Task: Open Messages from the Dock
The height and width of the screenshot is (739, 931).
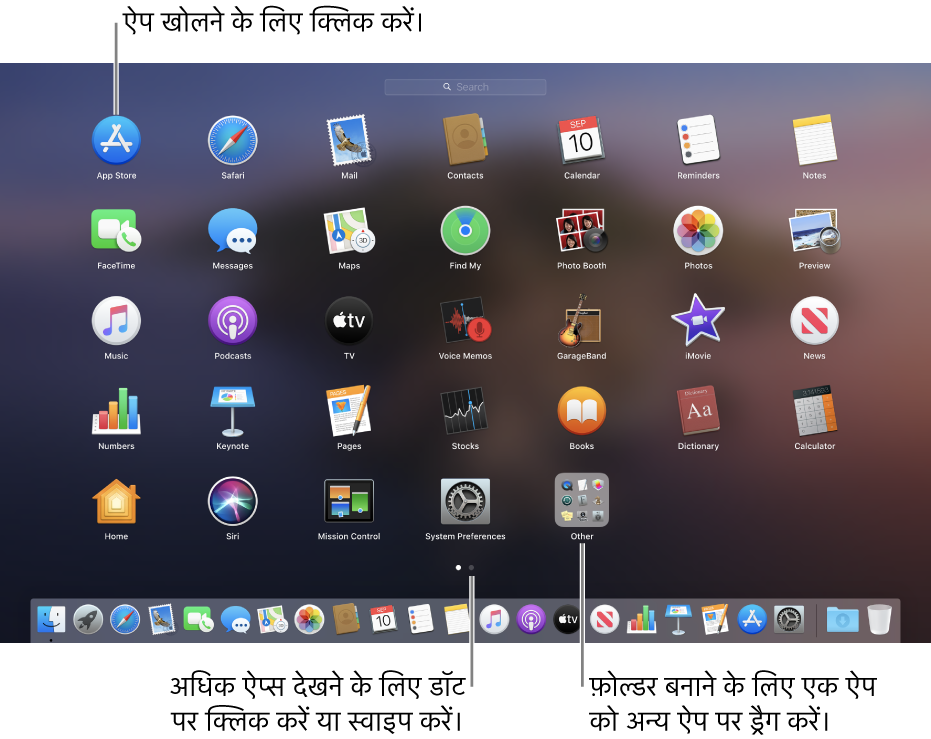Action: pyautogui.click(x=236, y=620)
